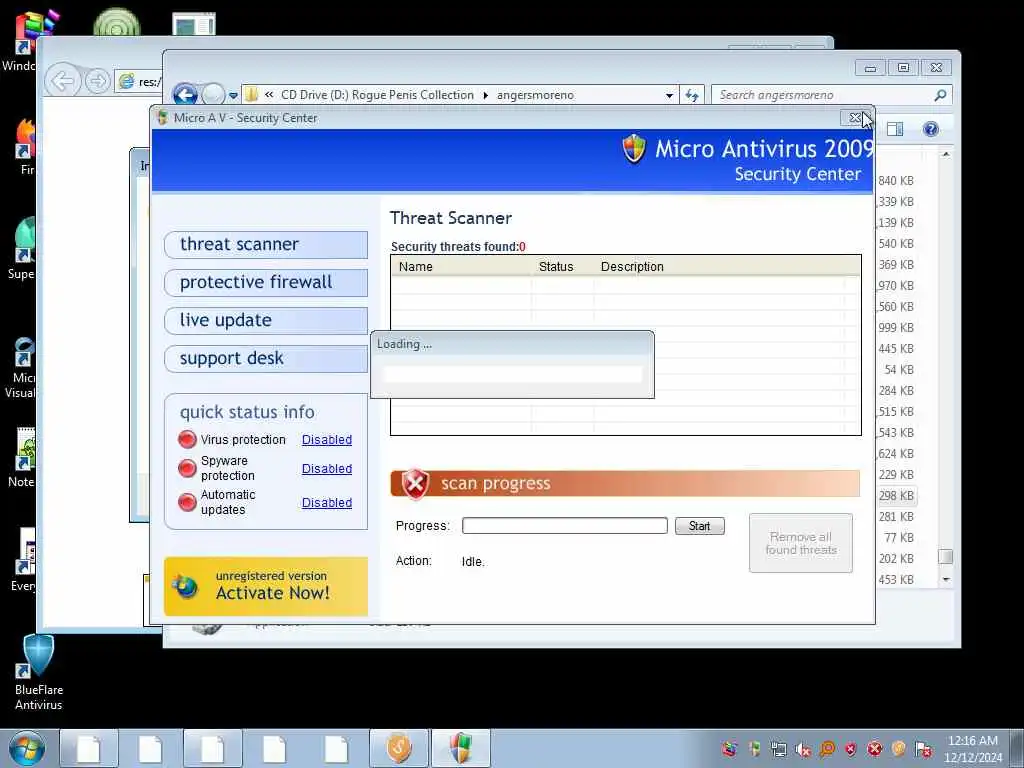This screenshot has height=768, width=1024.
Task: Select the file sized 54 KB
Action: (x=899, y=370)
